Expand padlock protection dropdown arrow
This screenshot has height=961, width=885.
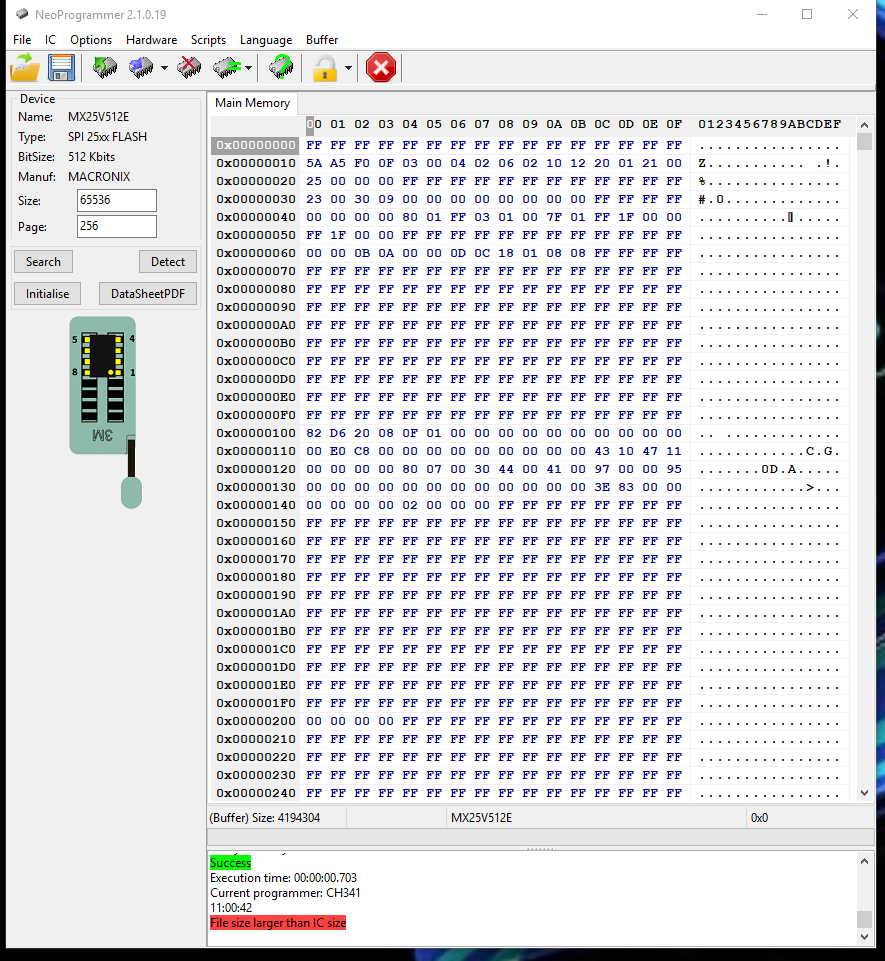[x=348, y=67]
